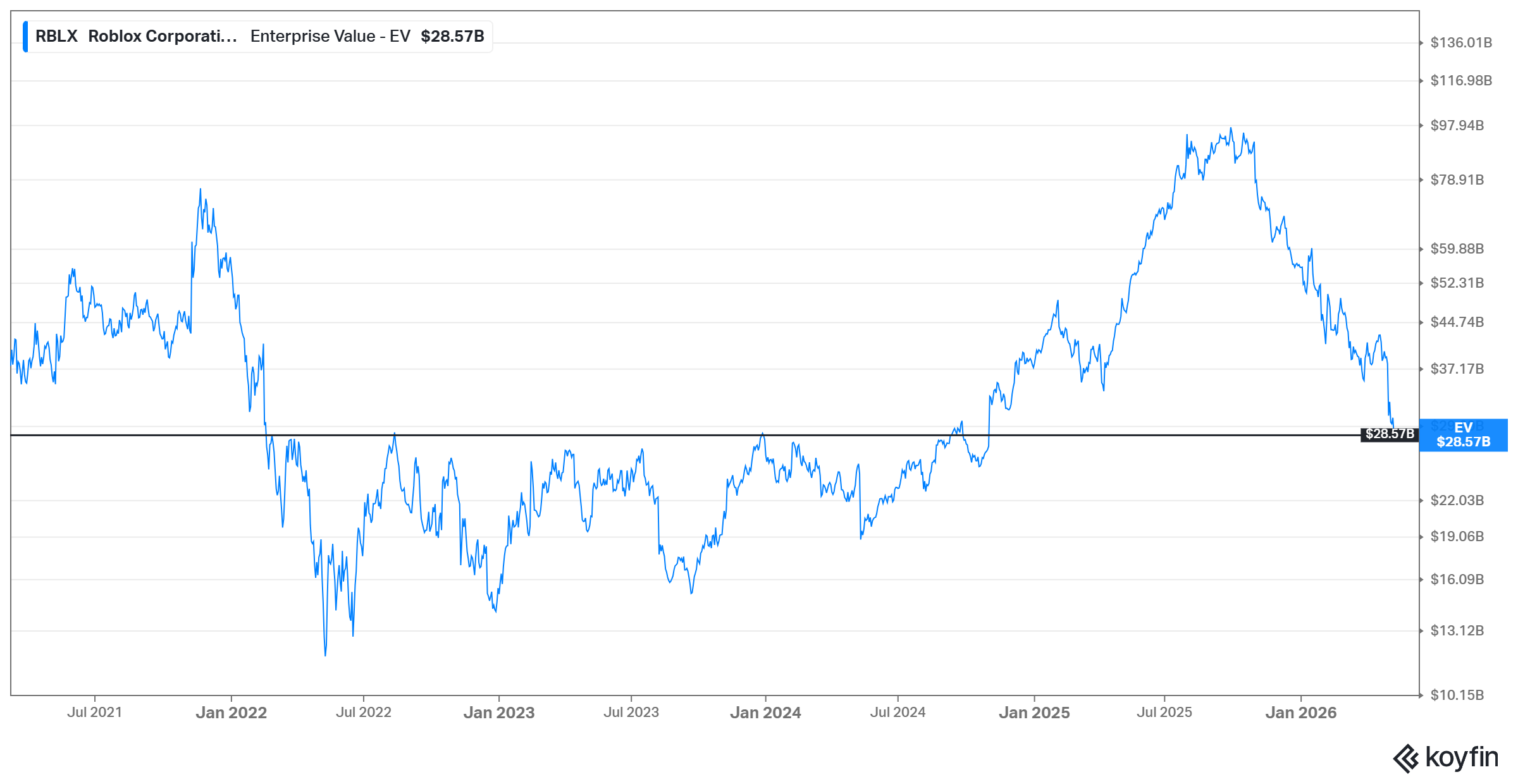Click the Koyfin logo icon
1518x784 pixels.
pos(1406,759)
